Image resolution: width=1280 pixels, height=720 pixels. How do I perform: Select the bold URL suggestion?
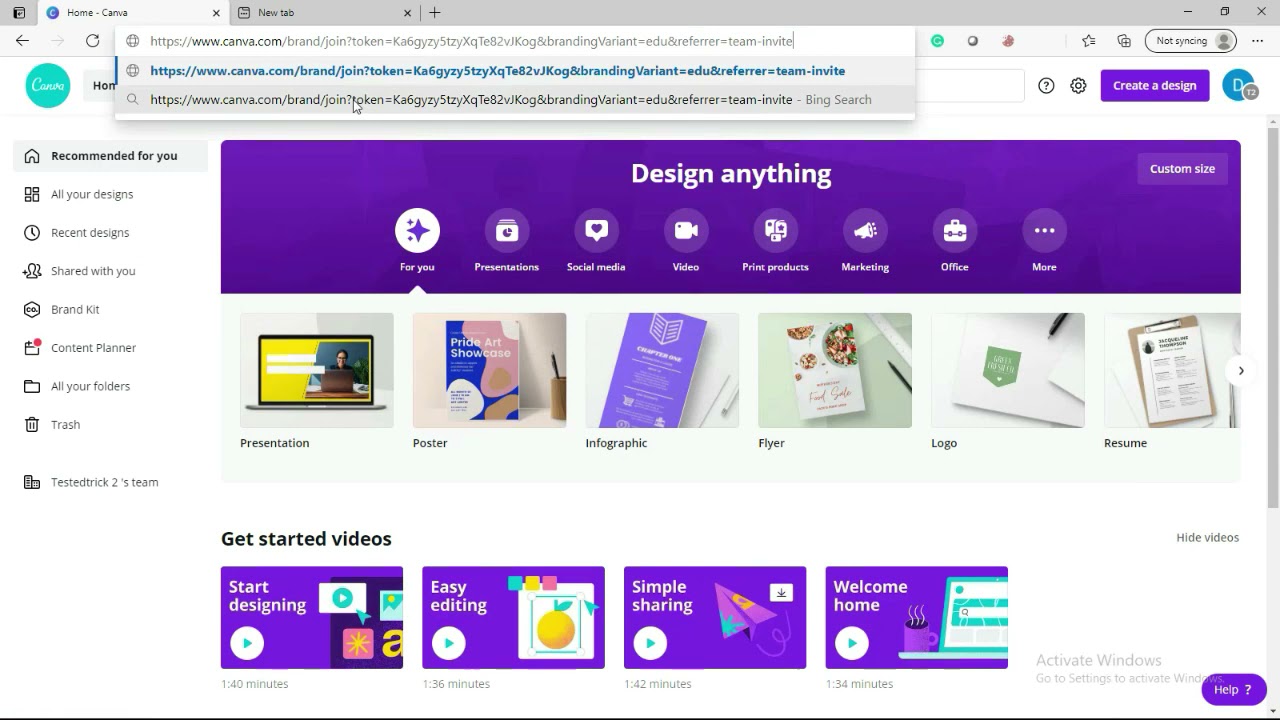coord(515,71)
